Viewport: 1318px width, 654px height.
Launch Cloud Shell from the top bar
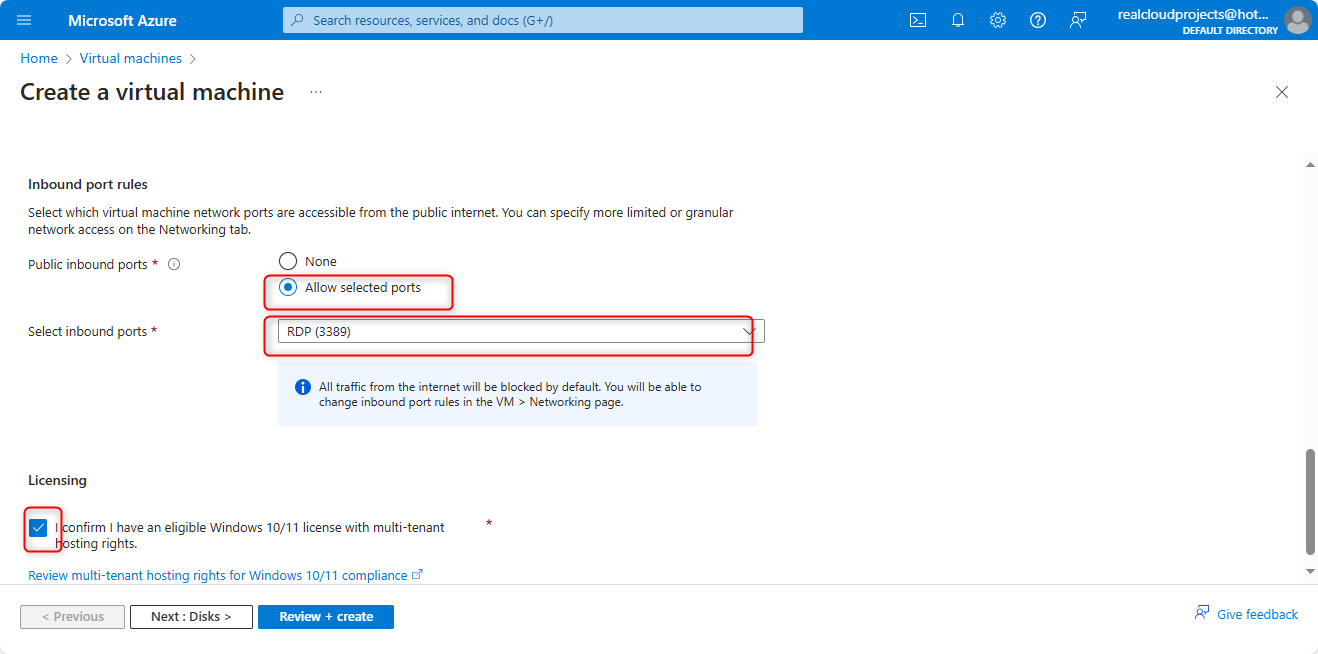pyautogui.click(x=917, y=20)
